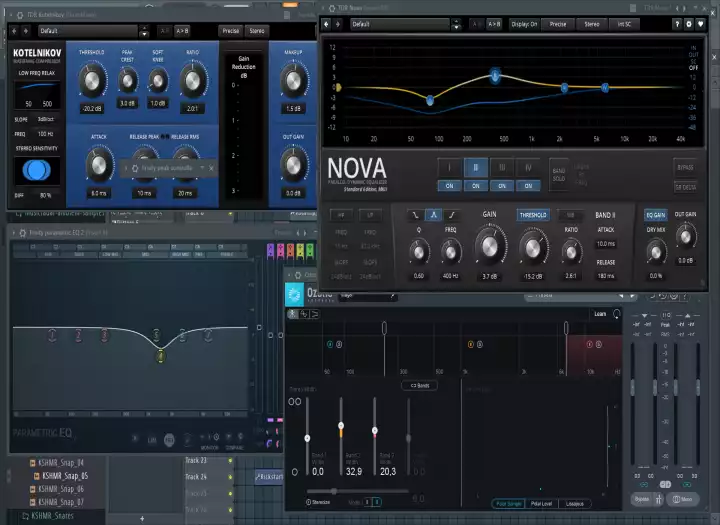The image size is (720, 525).
Task: Click Ozone Band 3 width slider handle
Action: pos(375,430)
